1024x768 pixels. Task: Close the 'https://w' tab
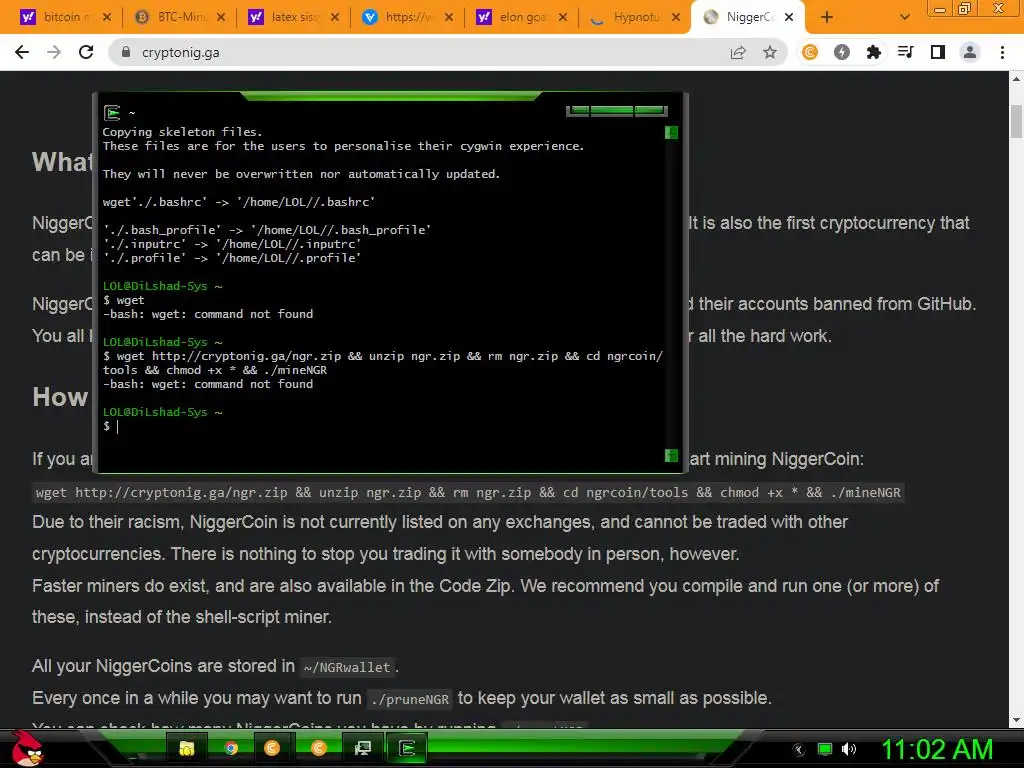[449, 17]
